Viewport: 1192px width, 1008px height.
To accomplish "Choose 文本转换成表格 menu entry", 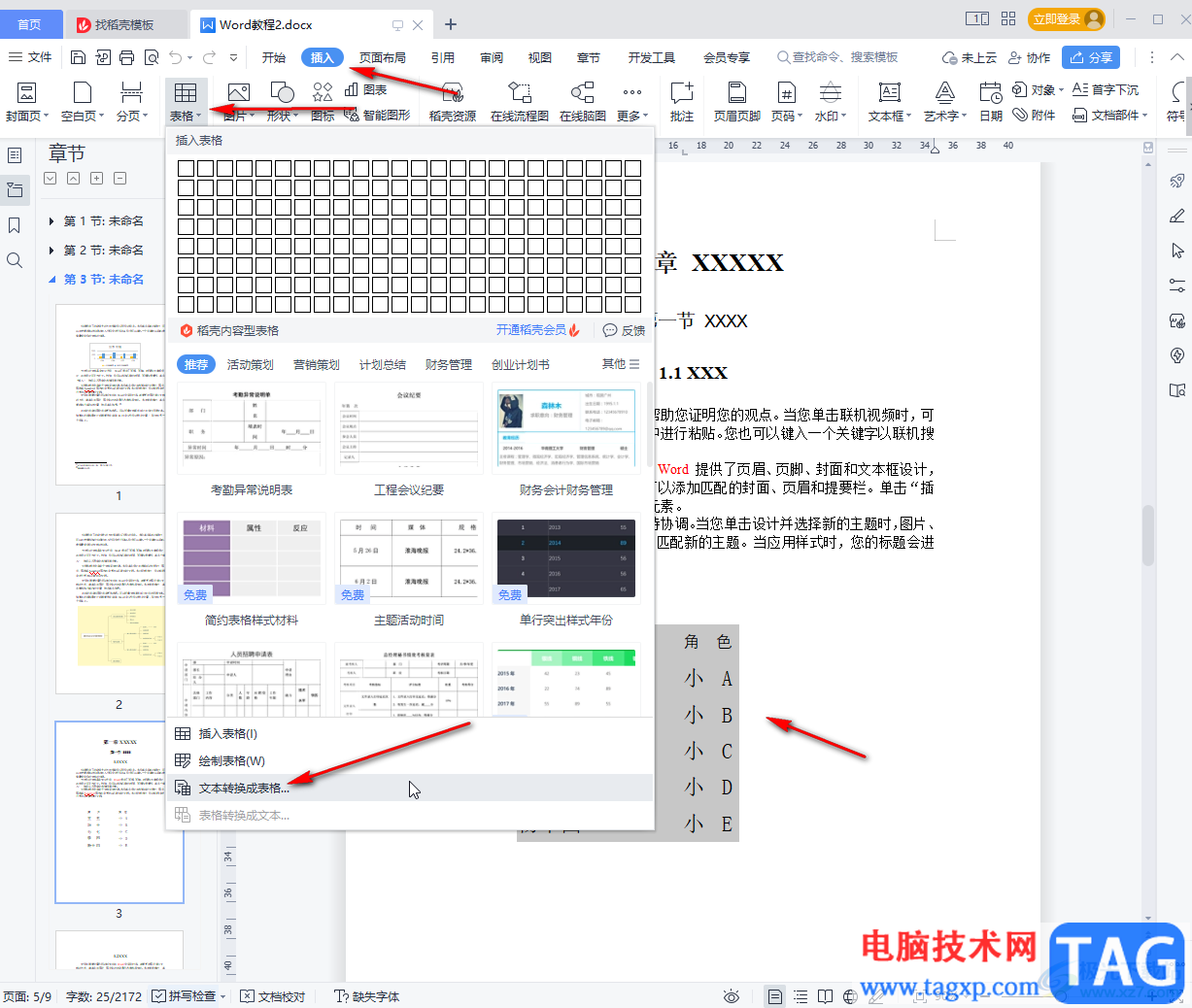I will [410, 788].
